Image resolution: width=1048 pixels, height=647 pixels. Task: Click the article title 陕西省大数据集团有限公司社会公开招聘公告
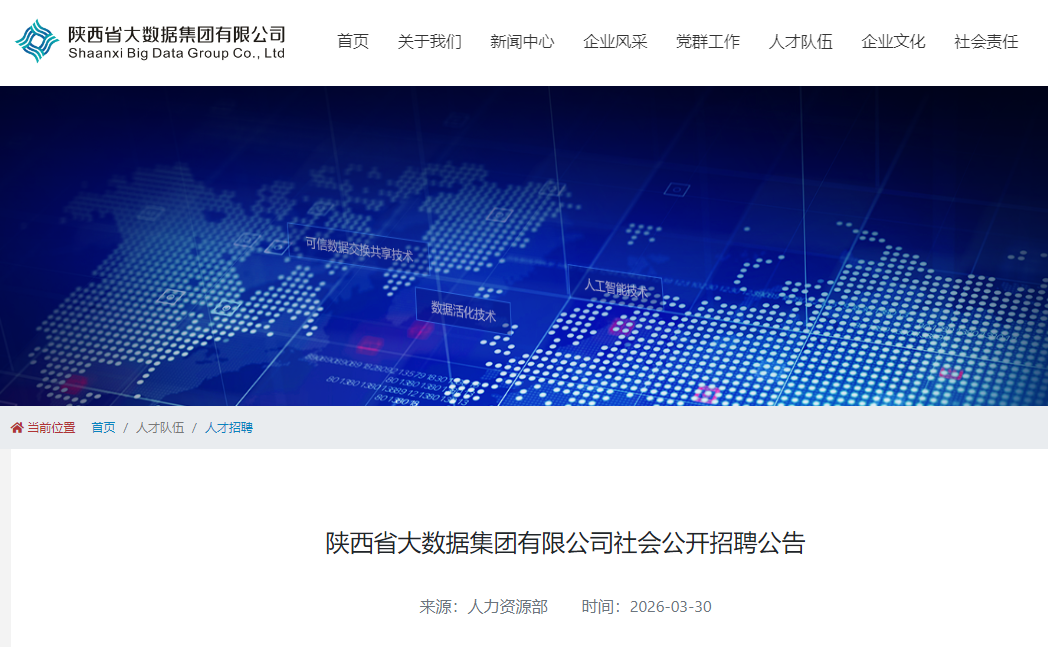point(565,543)
